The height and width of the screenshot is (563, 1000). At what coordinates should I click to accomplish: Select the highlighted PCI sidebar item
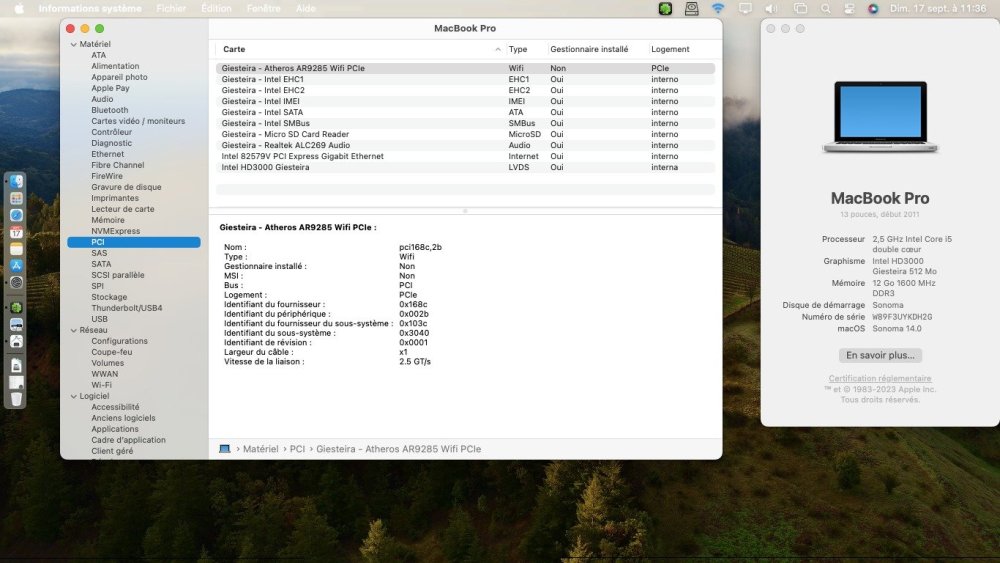[x=134, y=242]
